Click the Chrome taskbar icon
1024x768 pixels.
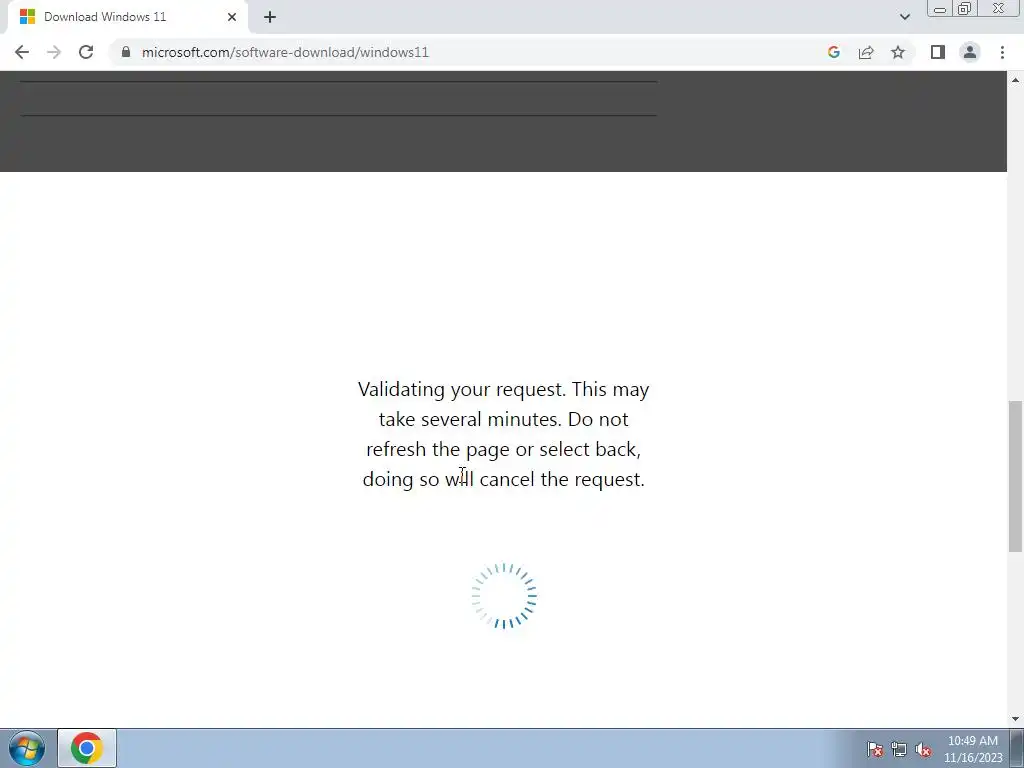click(87, 748)
